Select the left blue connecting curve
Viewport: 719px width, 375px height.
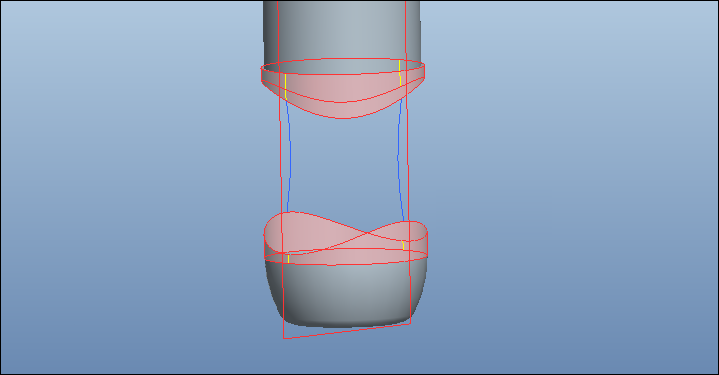(x=289, y=156)
